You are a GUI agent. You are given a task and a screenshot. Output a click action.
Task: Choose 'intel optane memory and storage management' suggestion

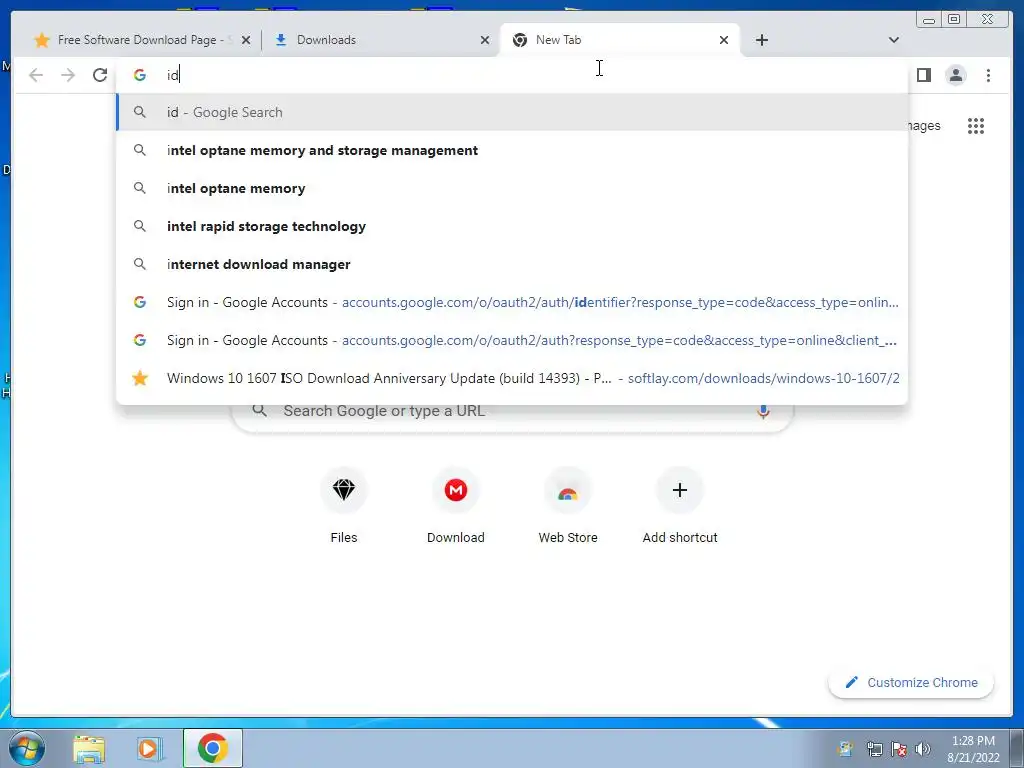512,150
